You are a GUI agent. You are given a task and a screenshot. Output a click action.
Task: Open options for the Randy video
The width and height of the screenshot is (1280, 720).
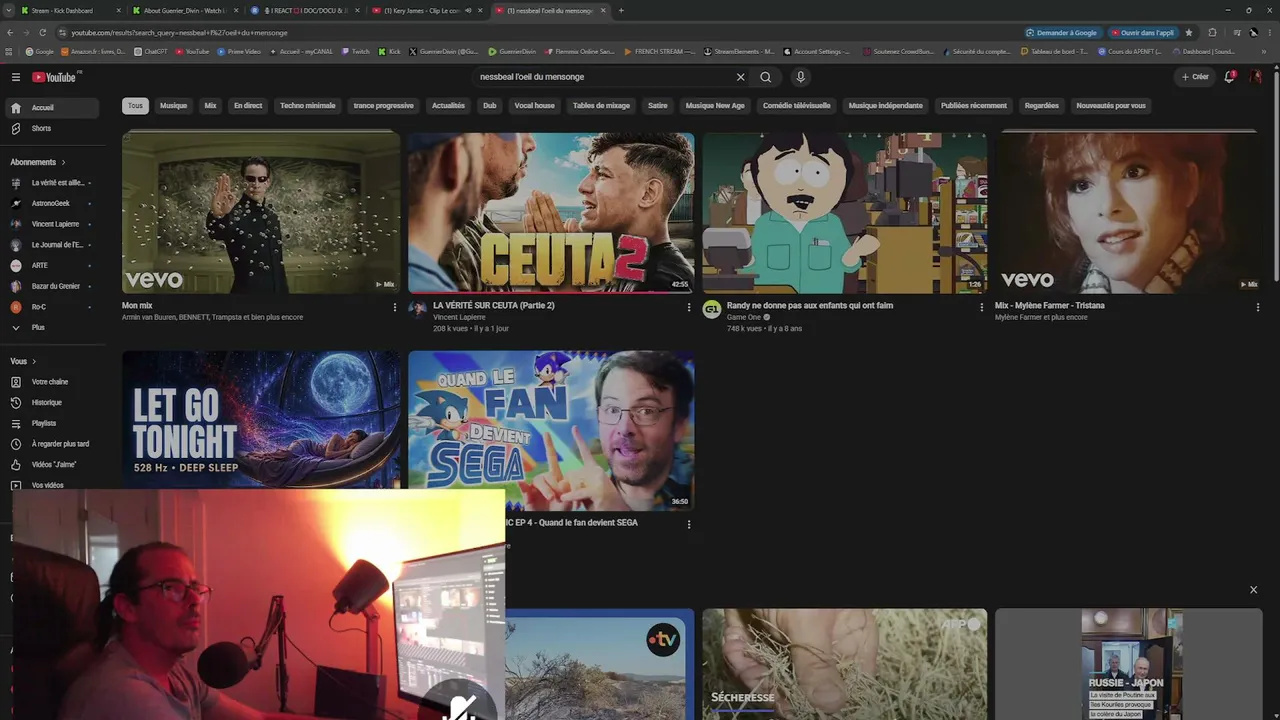[981, 307]
